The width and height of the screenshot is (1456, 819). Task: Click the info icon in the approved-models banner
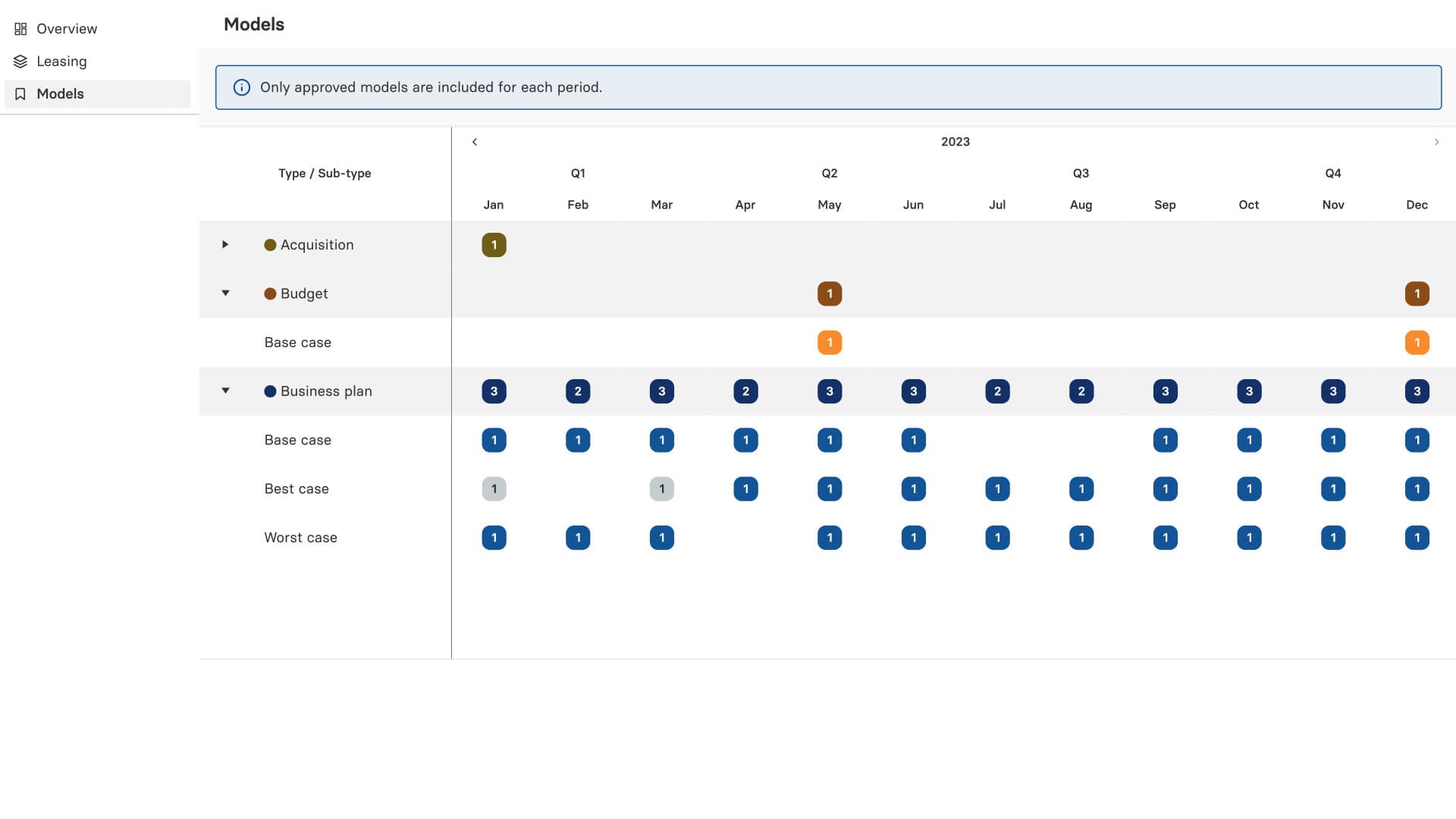[x=241, y=87]
